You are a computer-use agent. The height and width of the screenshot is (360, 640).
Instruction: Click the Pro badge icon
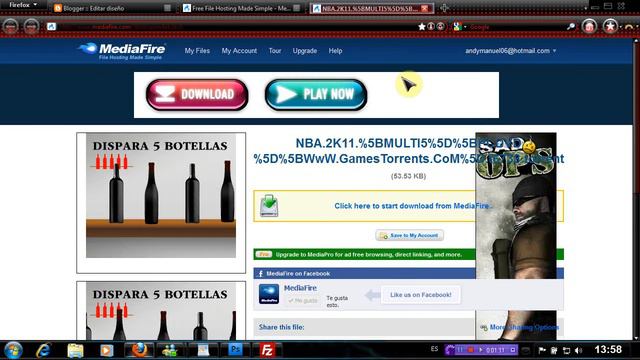pyautogui.click(x=264, y=254)
